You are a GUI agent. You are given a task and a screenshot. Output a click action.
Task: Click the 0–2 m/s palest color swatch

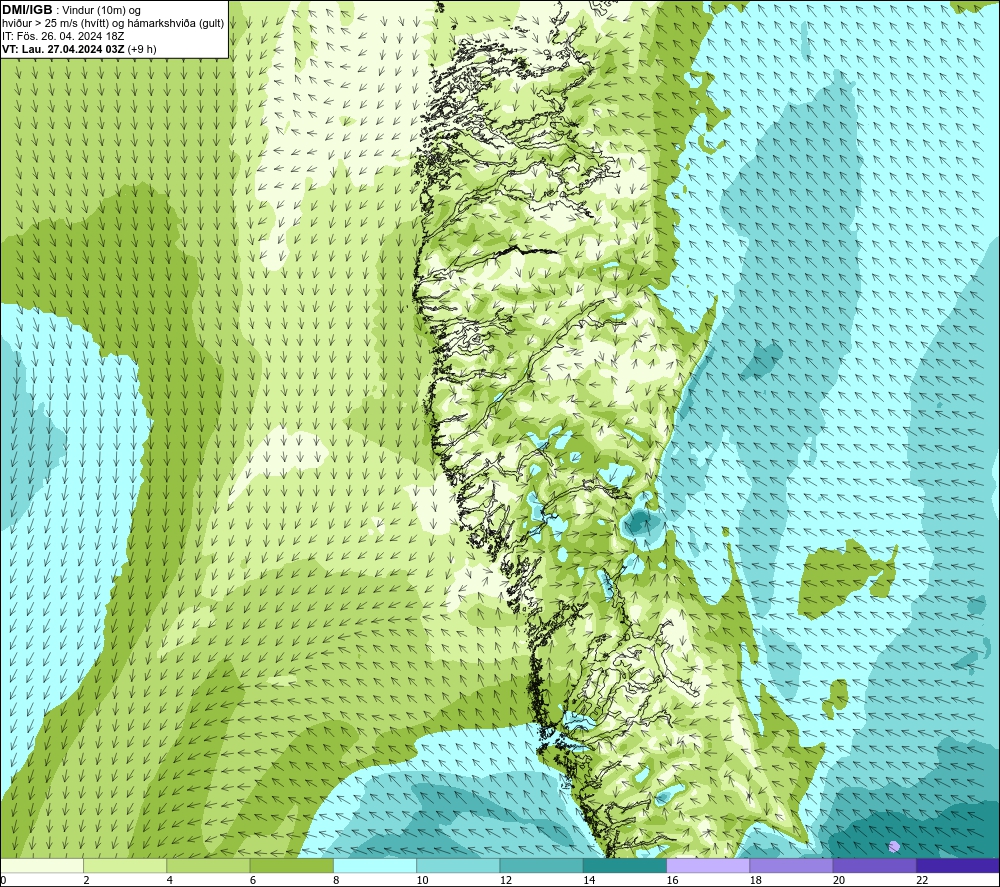click(x=41, y=865)
